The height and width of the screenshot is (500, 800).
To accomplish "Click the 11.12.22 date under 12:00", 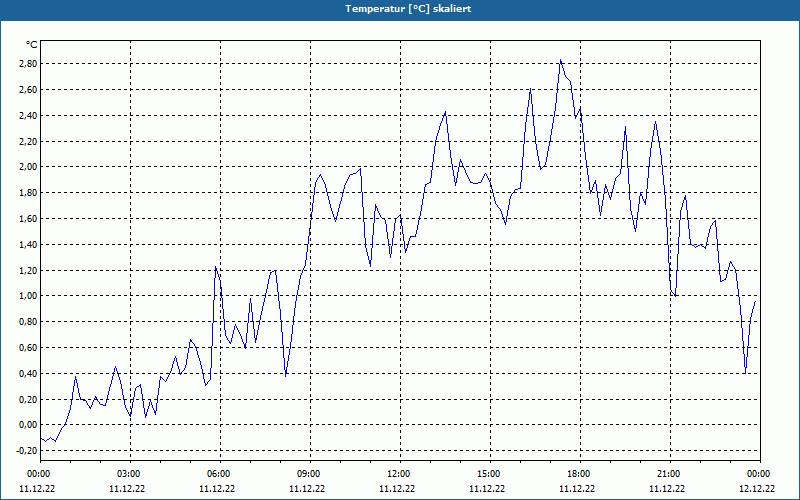I will [397, 488].
